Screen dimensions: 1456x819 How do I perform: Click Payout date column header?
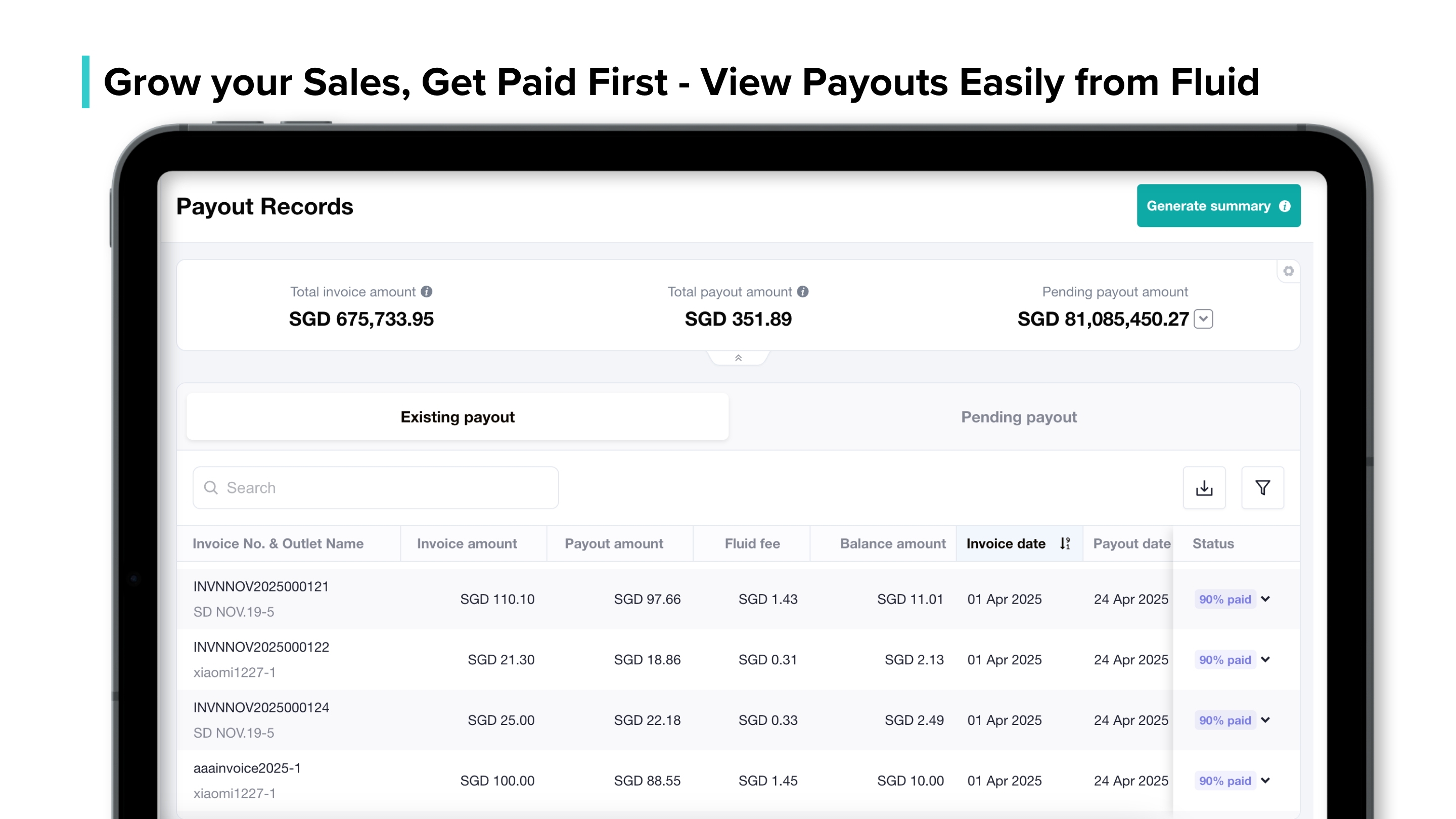1131,544
